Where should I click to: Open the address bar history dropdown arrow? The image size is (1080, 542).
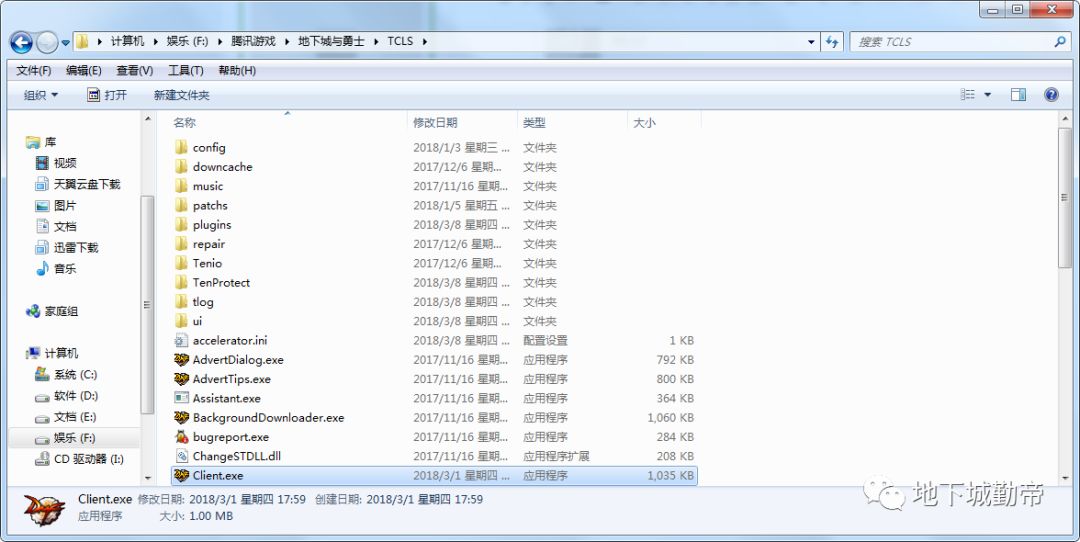811,42
